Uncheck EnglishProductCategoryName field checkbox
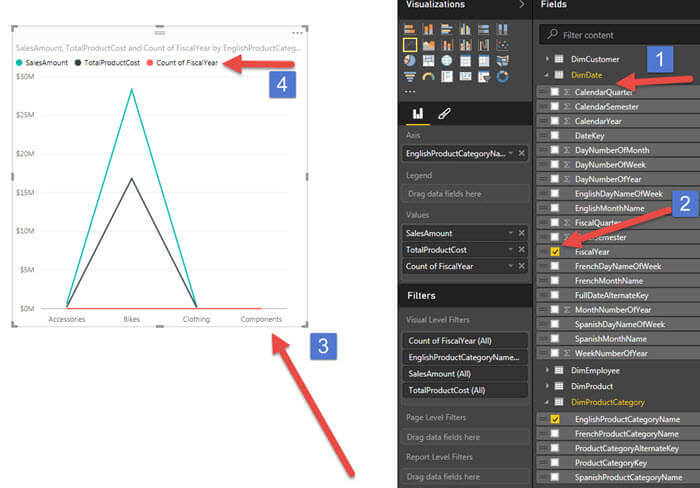Viewport: 700px width, 488px height. tap(555, 419)
